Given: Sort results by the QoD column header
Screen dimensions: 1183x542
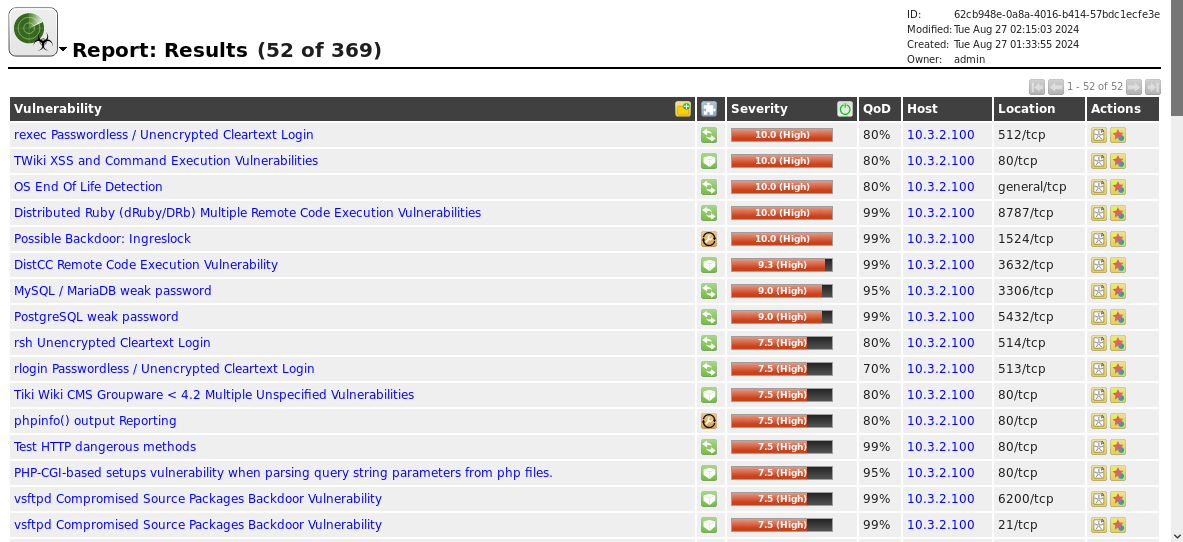Looking at the screenshot, I should (x=877, y=109).
